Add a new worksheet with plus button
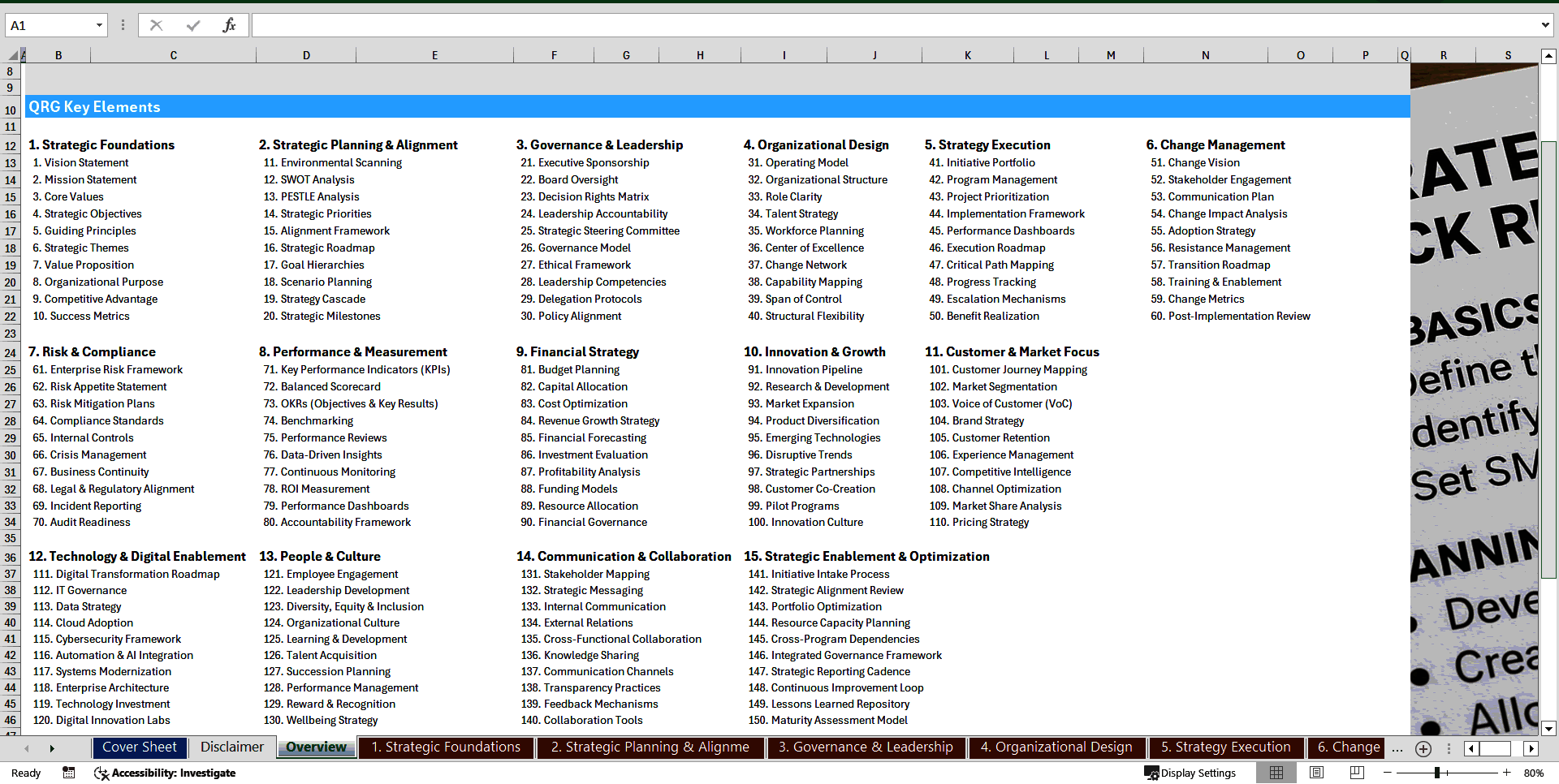Viewport: 1559px width, 784px height. click(x=1423, y=747)
